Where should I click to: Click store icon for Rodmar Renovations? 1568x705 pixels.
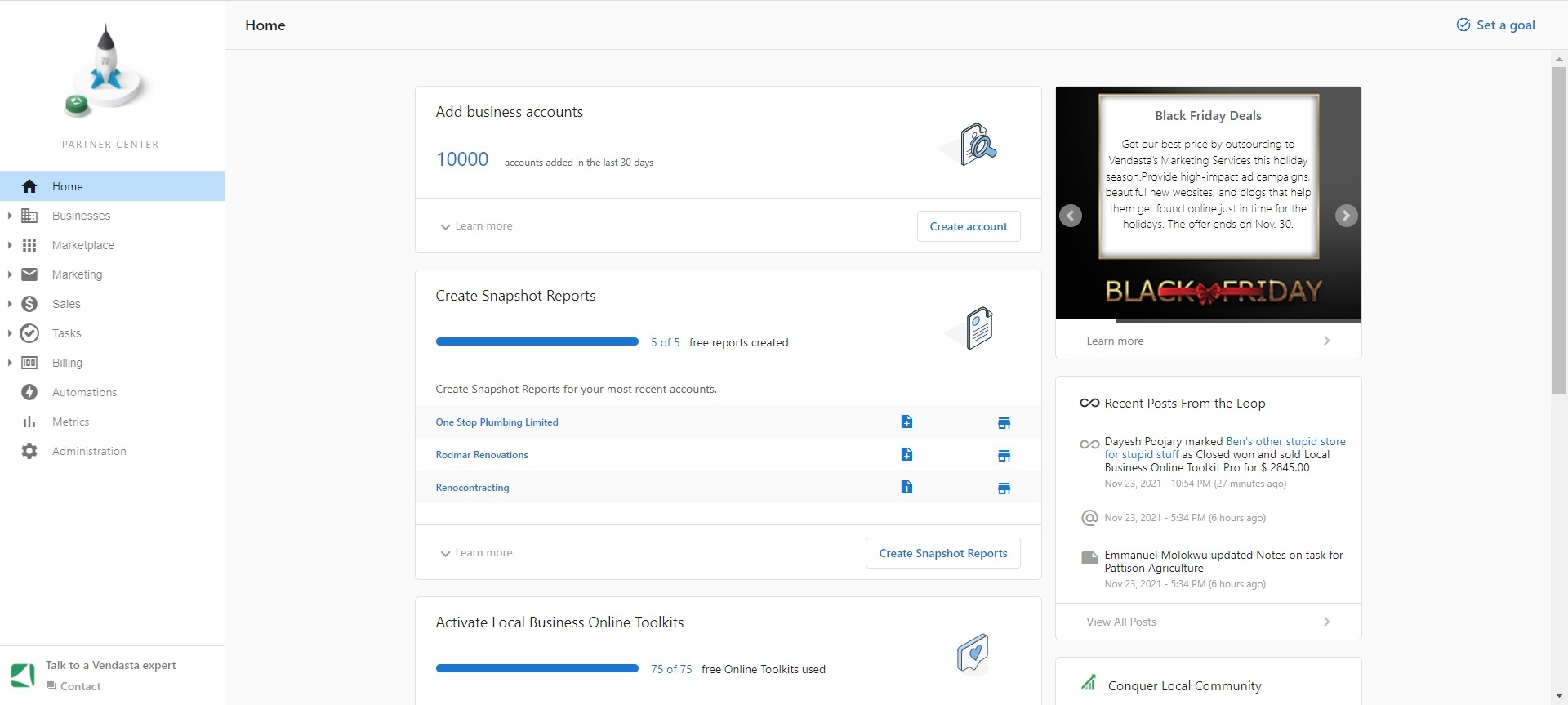coord(1004,455)
